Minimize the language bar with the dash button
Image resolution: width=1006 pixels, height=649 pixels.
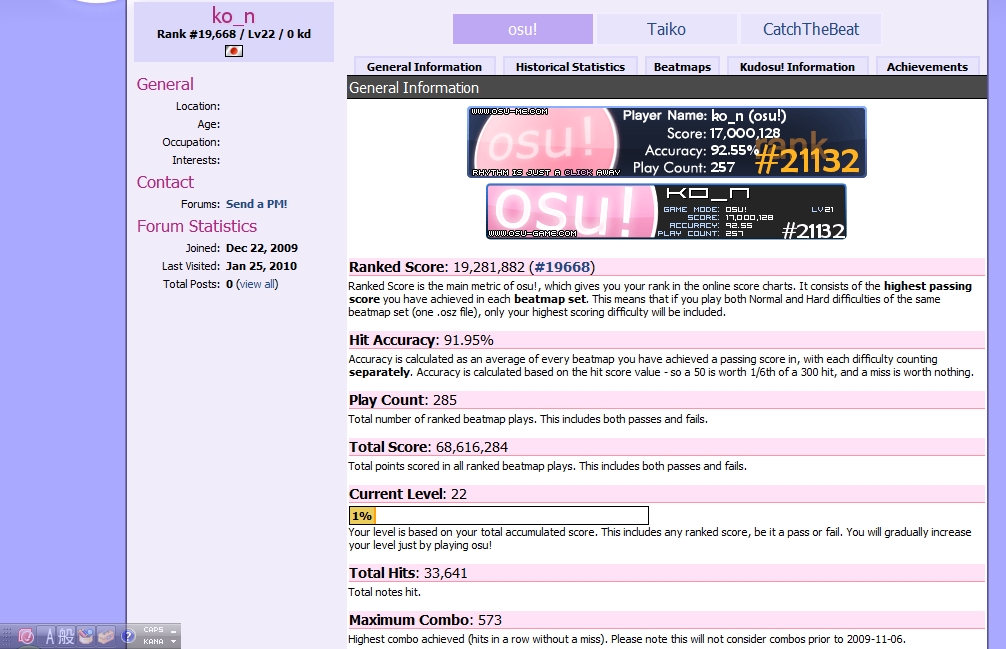173,632
